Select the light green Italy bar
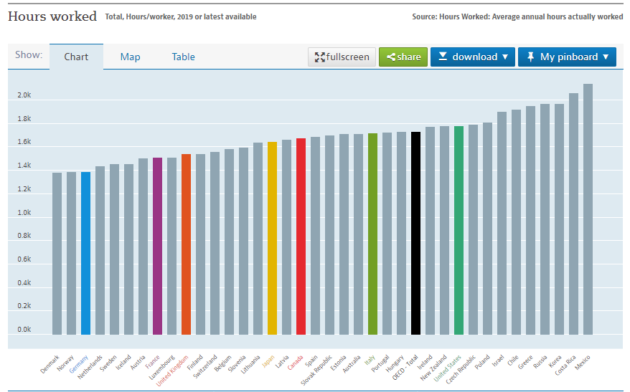This screenshot has height=392, width=630. (372, 234)
